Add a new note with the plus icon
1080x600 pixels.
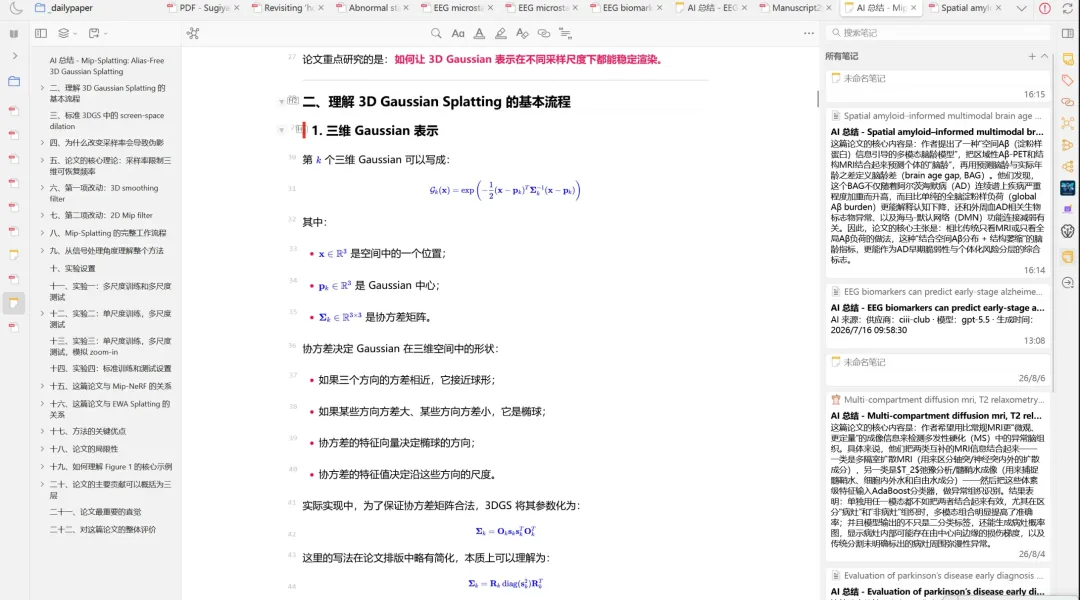tap(1032, 56)
